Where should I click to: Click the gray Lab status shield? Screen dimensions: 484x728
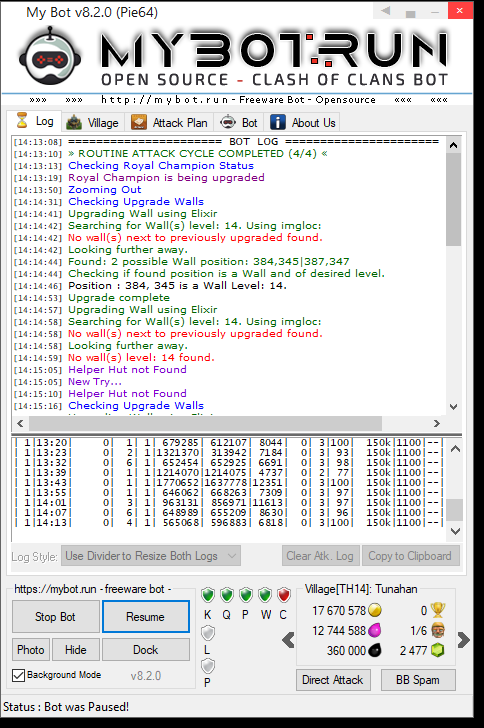coord(208,633)
